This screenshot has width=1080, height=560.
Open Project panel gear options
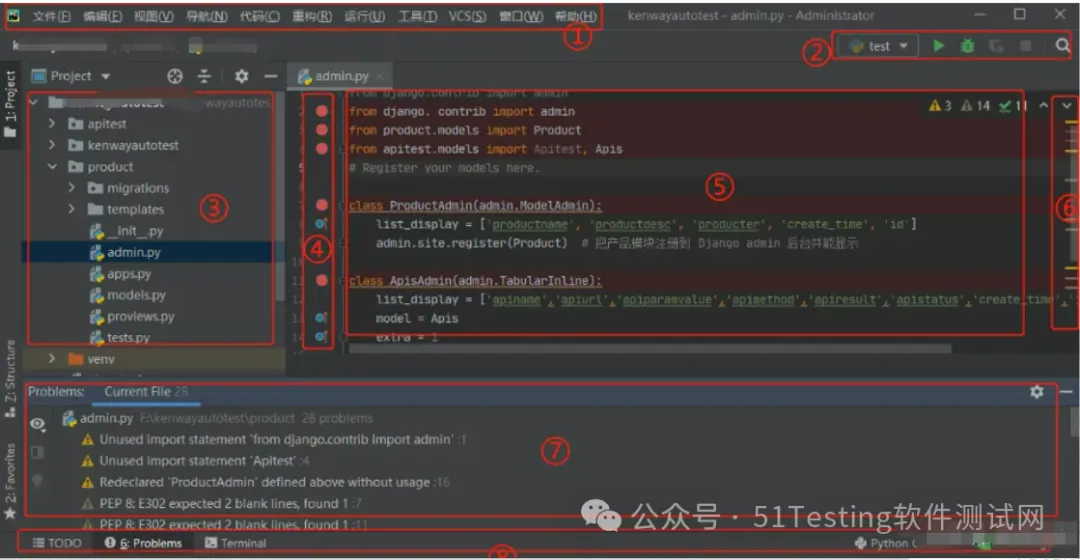241,76
